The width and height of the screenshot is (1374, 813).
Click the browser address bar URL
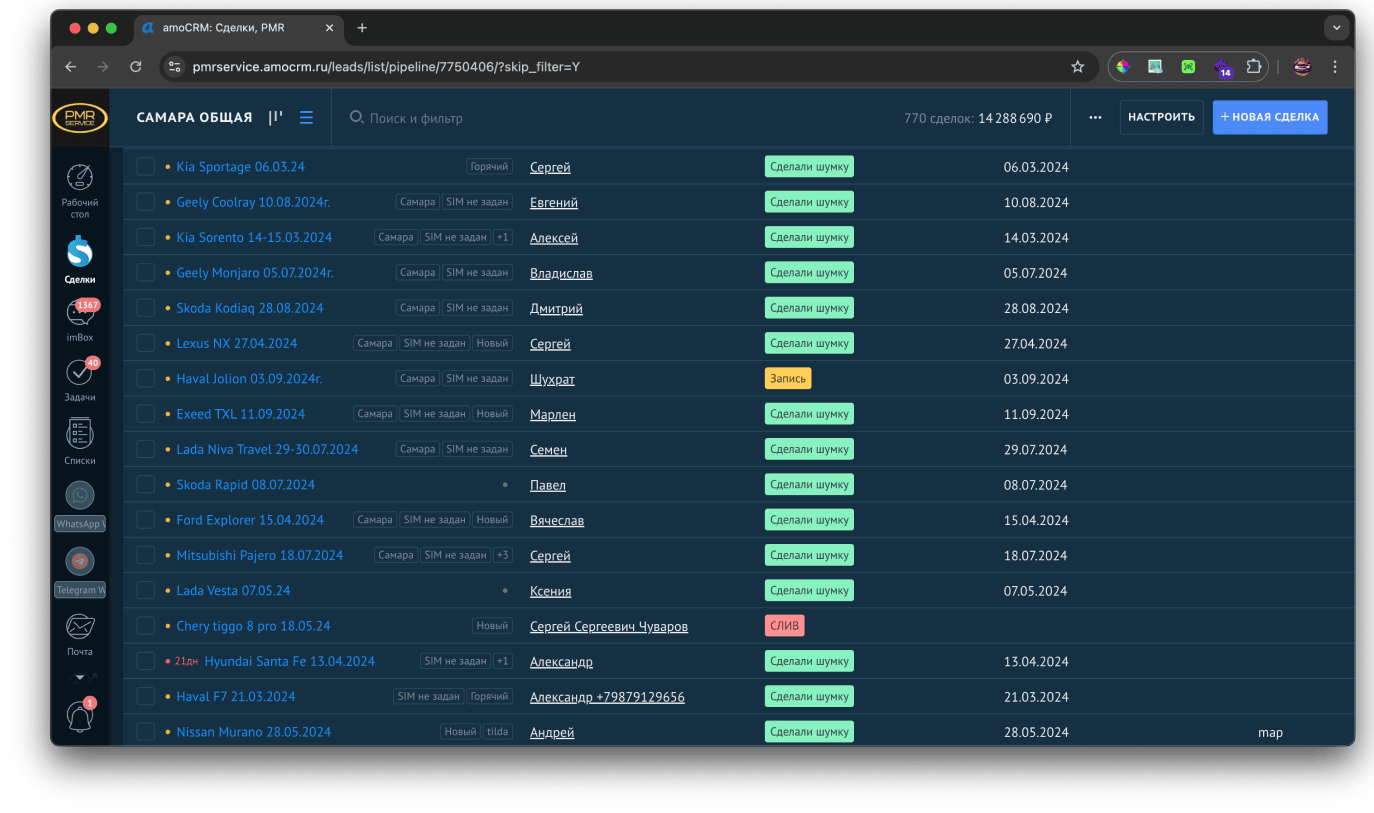click(386, 67)
